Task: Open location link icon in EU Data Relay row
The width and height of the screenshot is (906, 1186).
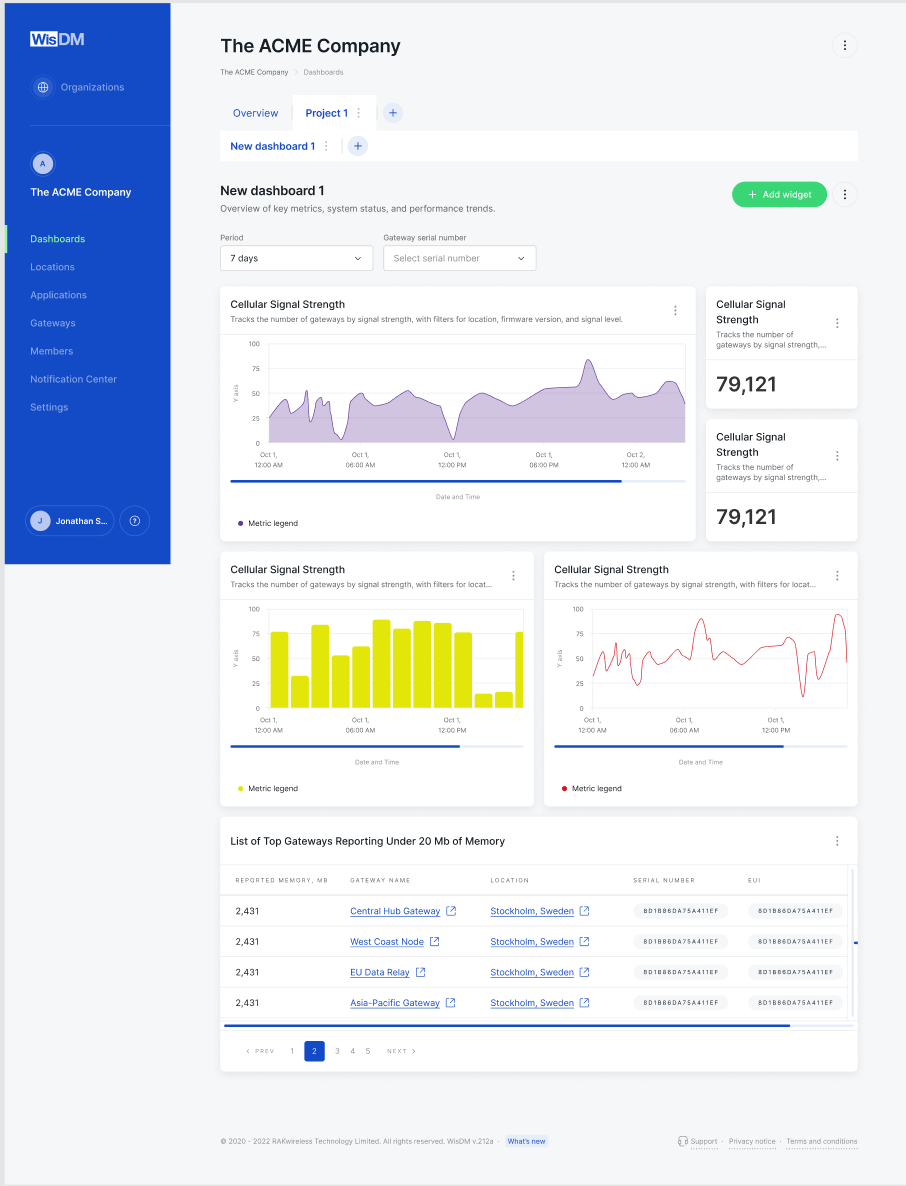Action: click(x=585, y=972)
